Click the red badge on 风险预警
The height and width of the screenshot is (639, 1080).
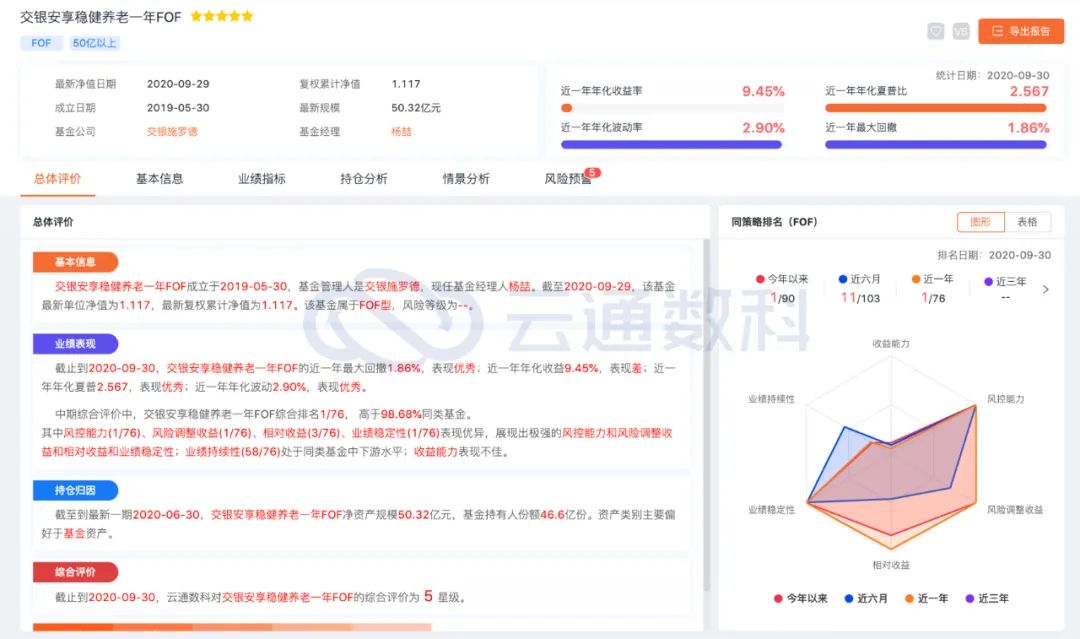coord(592,173)
